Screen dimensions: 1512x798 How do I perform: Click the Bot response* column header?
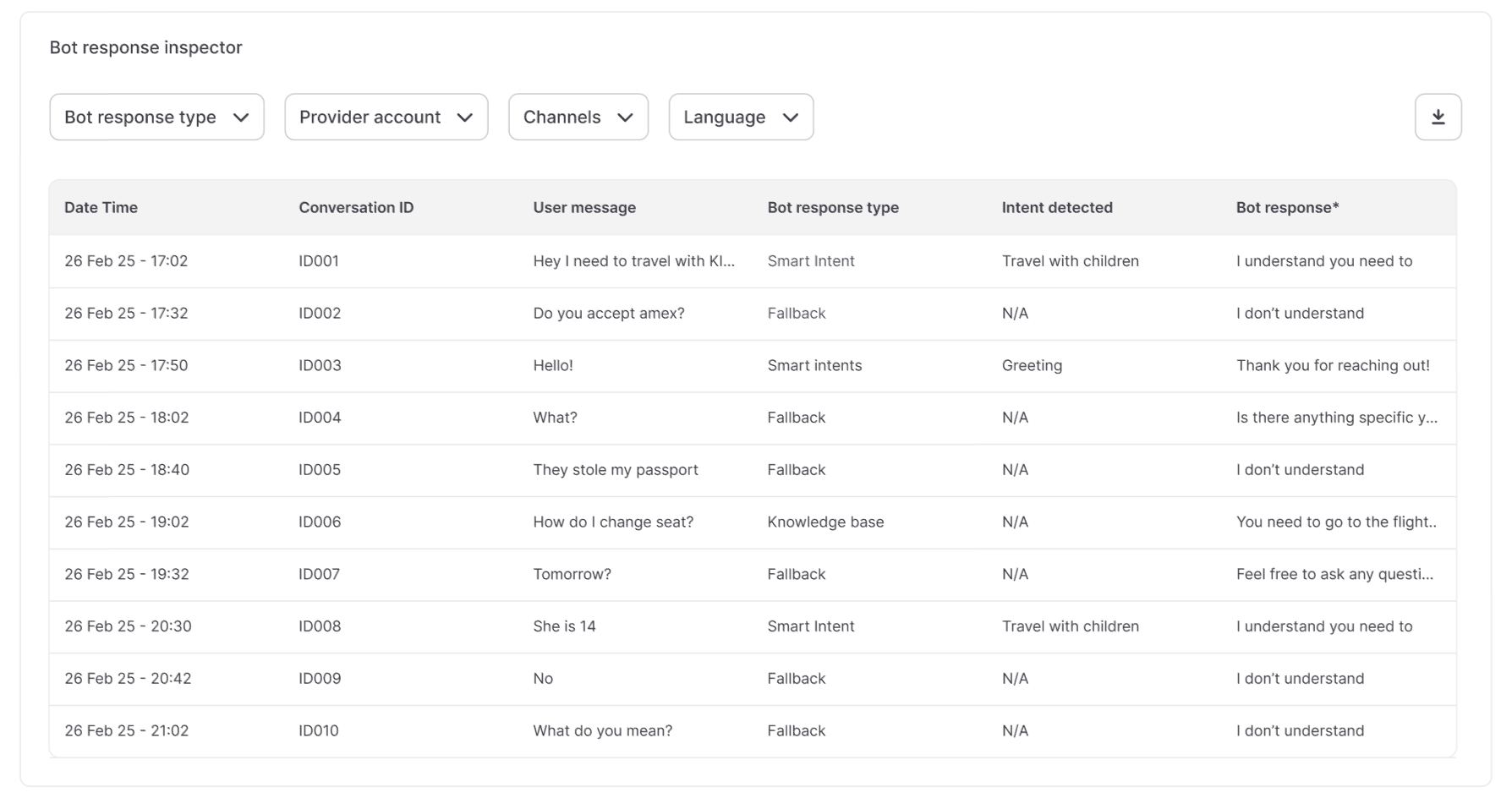(x=1287, y=207)
